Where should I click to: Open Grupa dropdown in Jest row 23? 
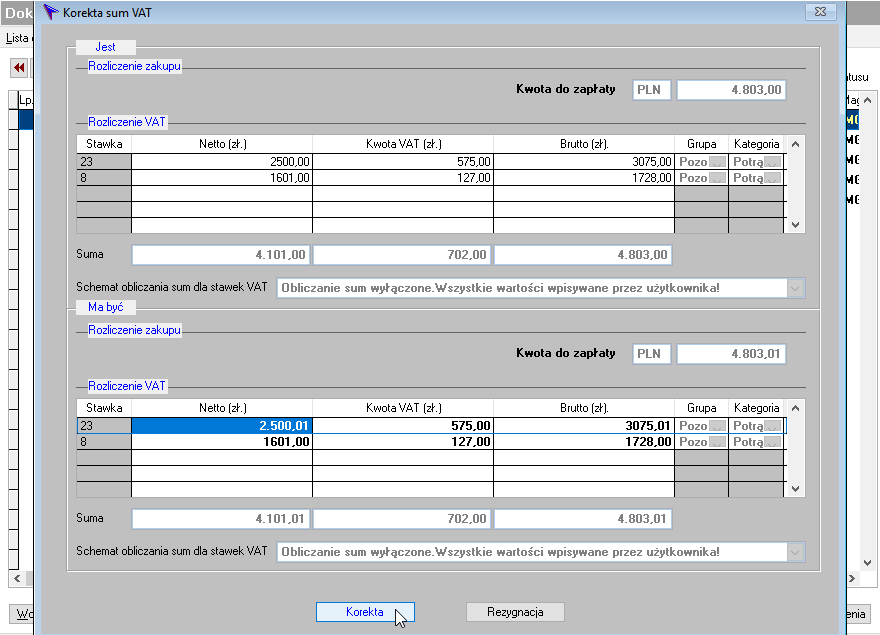pos(717,162)
